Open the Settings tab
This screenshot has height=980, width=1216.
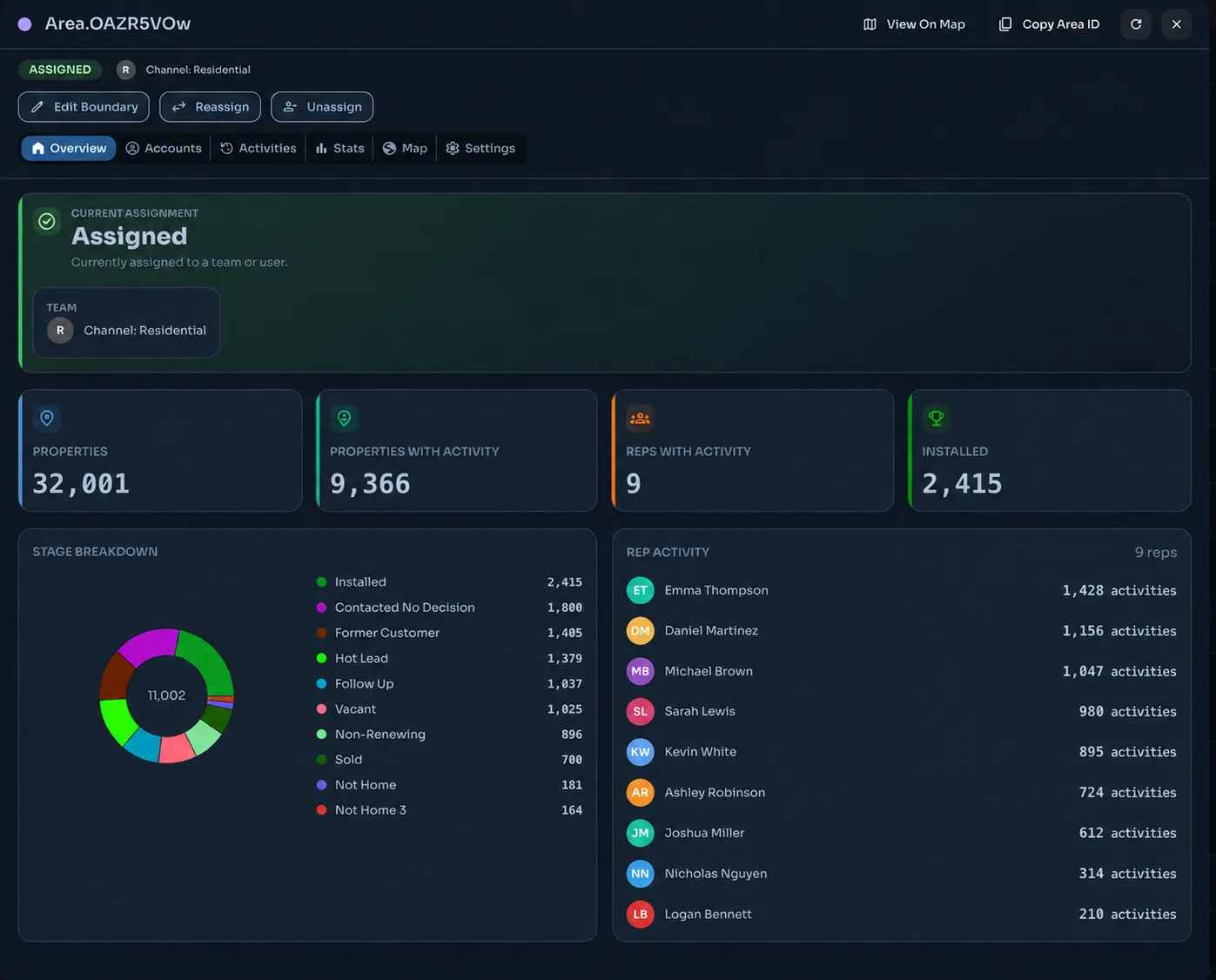480,149
